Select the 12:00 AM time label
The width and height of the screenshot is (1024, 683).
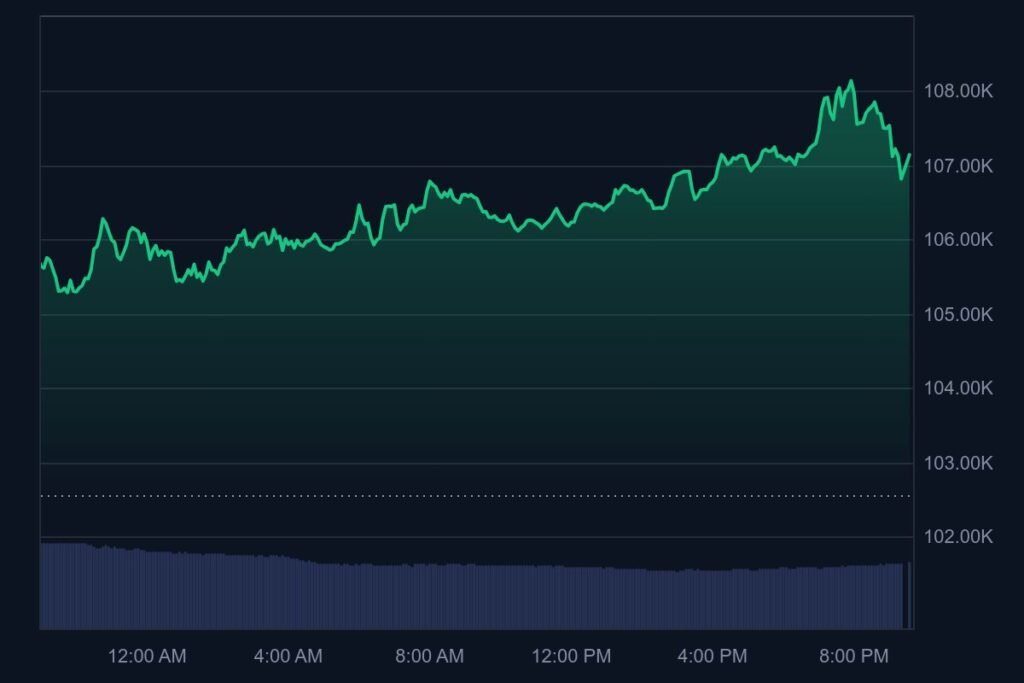click(147, 656)
